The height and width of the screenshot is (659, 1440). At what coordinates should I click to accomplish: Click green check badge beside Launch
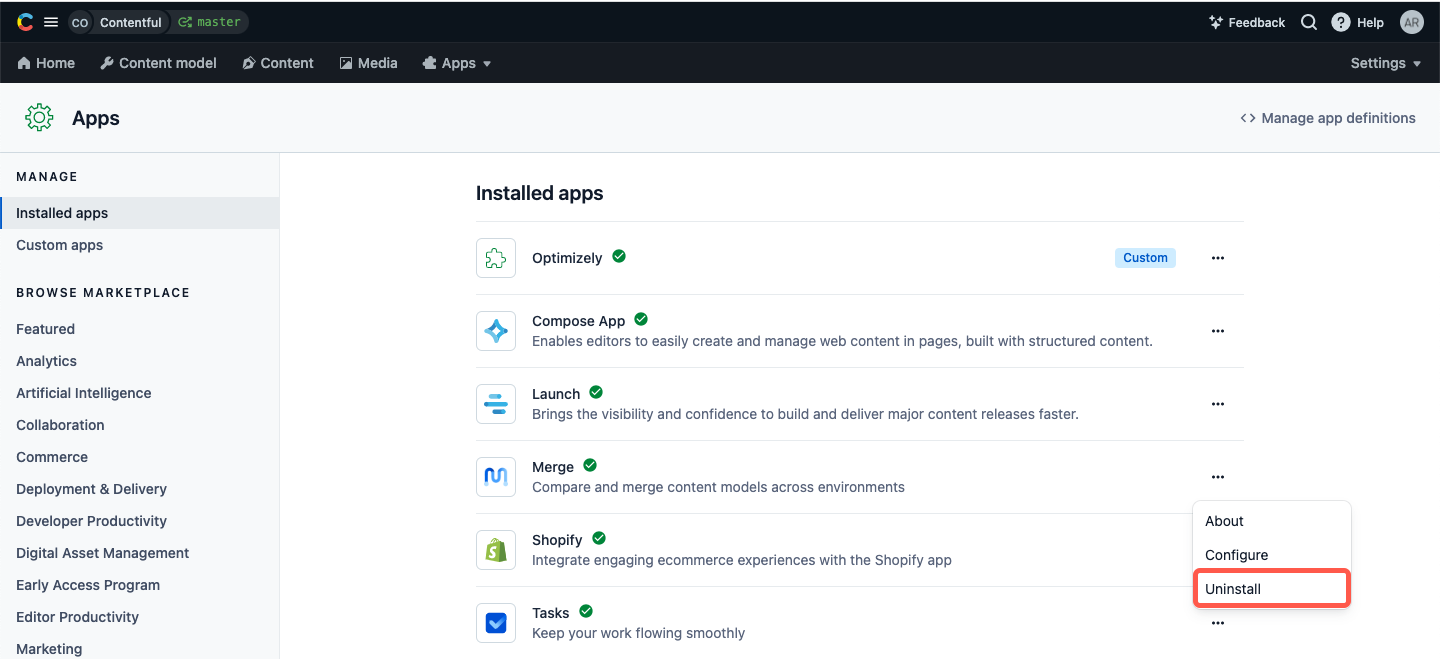(x=596, y=392)
